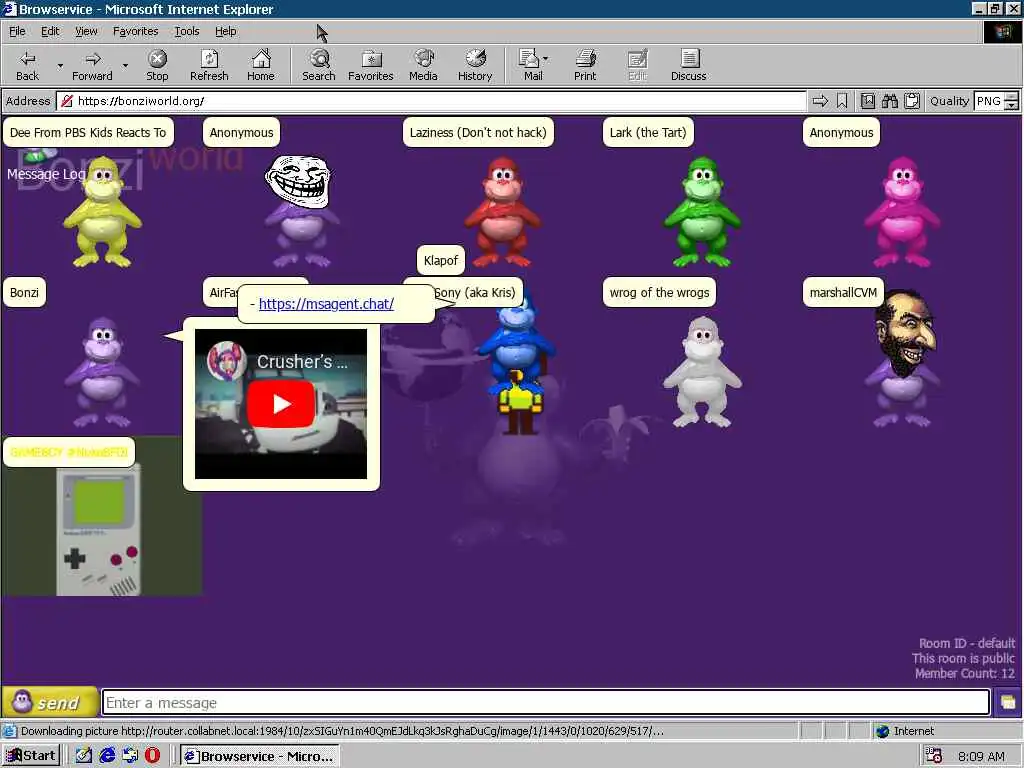The image size is (1024, 768).
Task: Click the red Laziness Bonzi character
Action: click(x=502, y=212)
